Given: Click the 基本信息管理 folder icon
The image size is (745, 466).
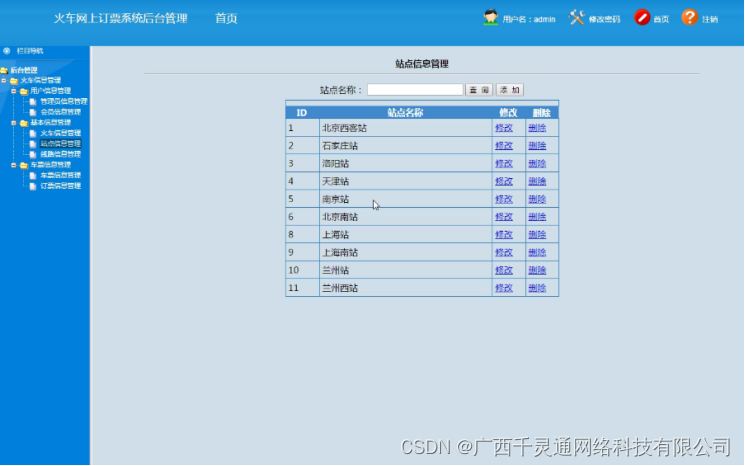Looking at the screenshot, I should 24,123.
